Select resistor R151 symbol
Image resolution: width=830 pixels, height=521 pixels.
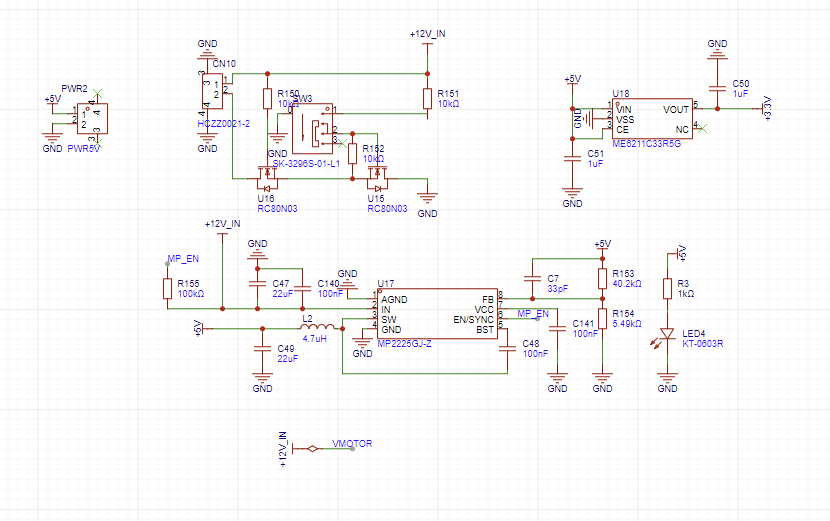point(428,98)
